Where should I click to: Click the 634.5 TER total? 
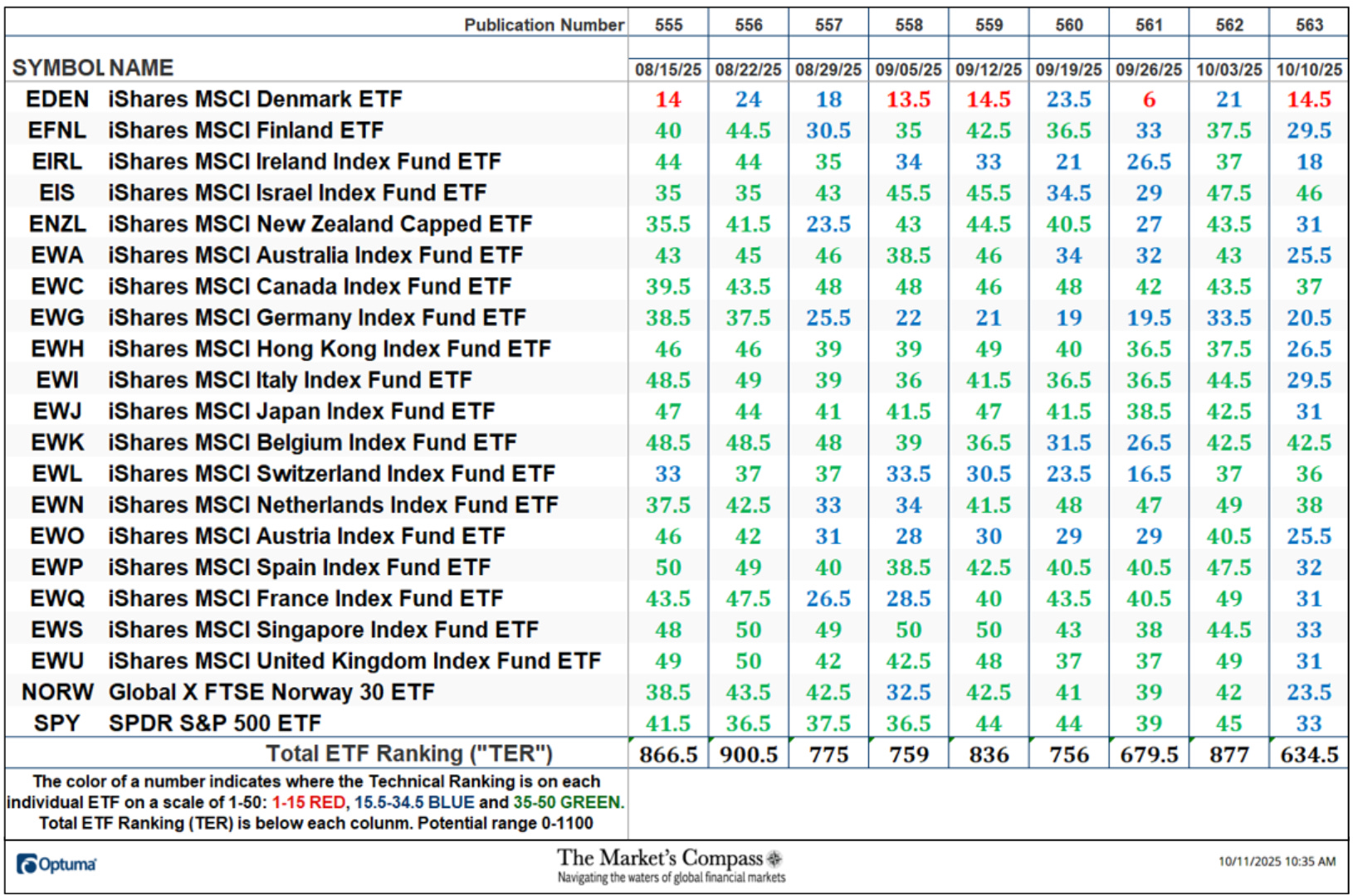(1309, 755)
